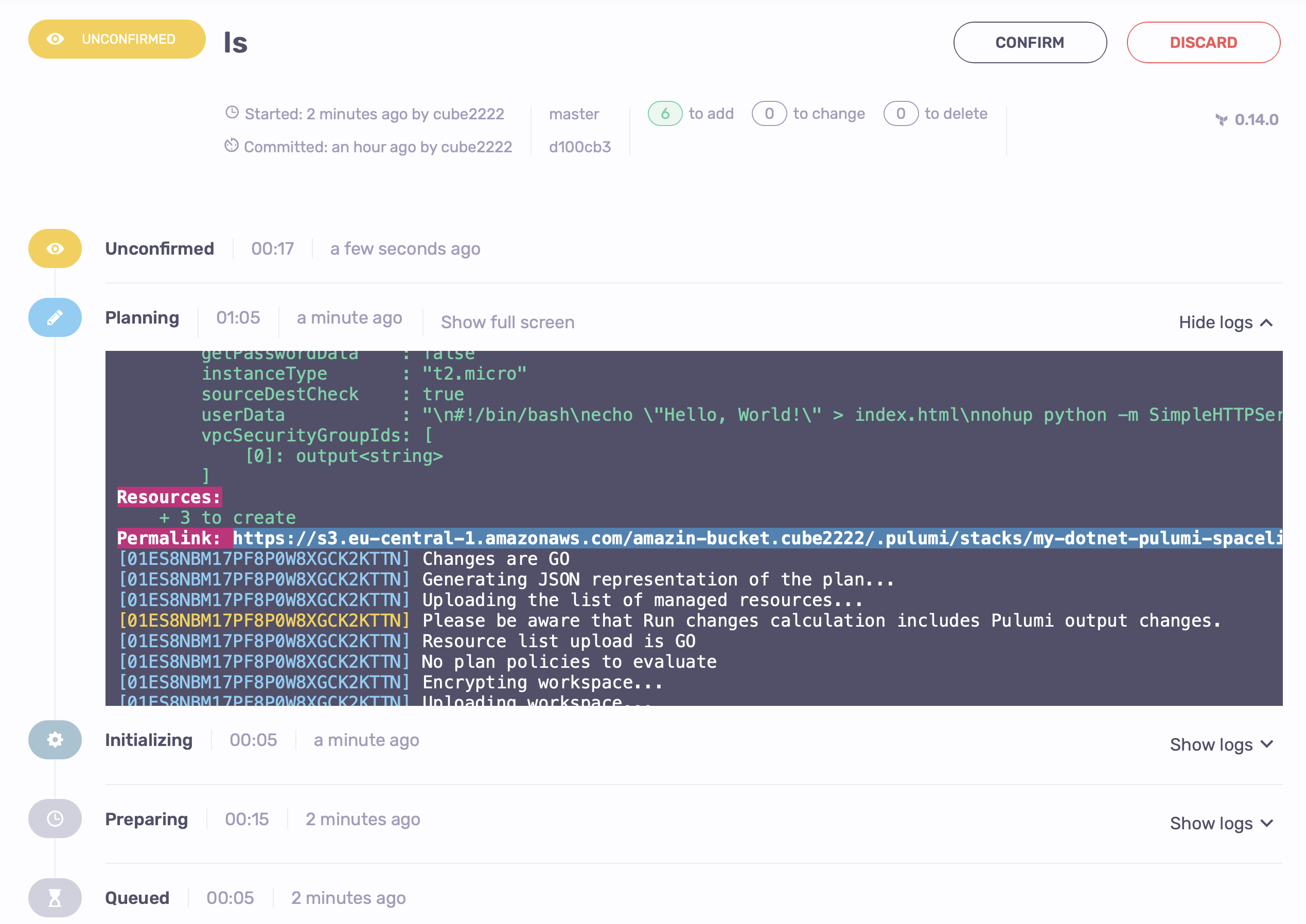The height and width of the screenshot is (924, 1306).
Task: Click the blue Planning pencil stage icon
Action: [55, 317]
